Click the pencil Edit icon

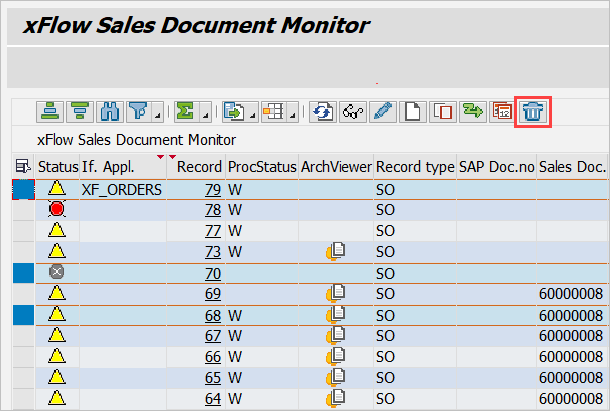(381, 112)
